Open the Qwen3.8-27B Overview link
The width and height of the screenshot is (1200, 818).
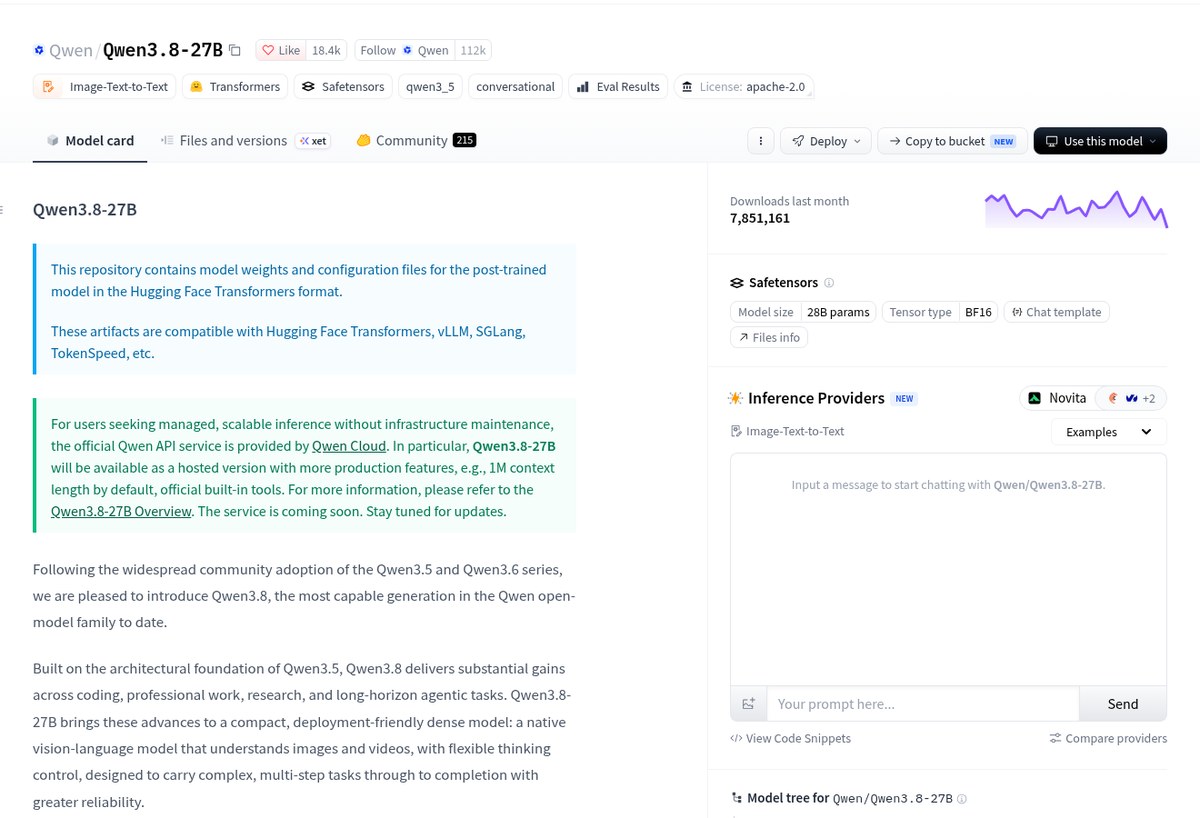(121, 511)
